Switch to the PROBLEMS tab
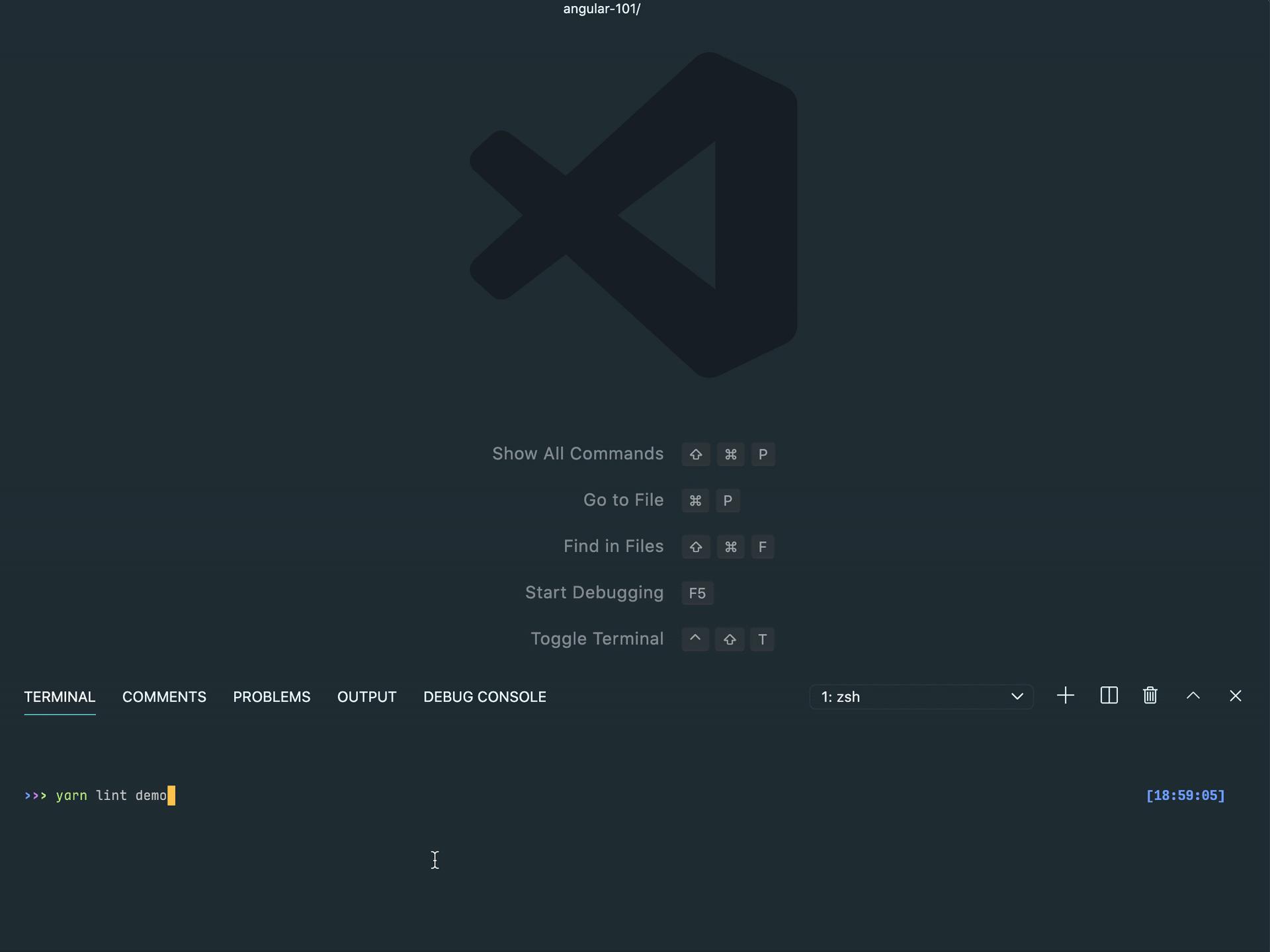 tap(271, 697)
